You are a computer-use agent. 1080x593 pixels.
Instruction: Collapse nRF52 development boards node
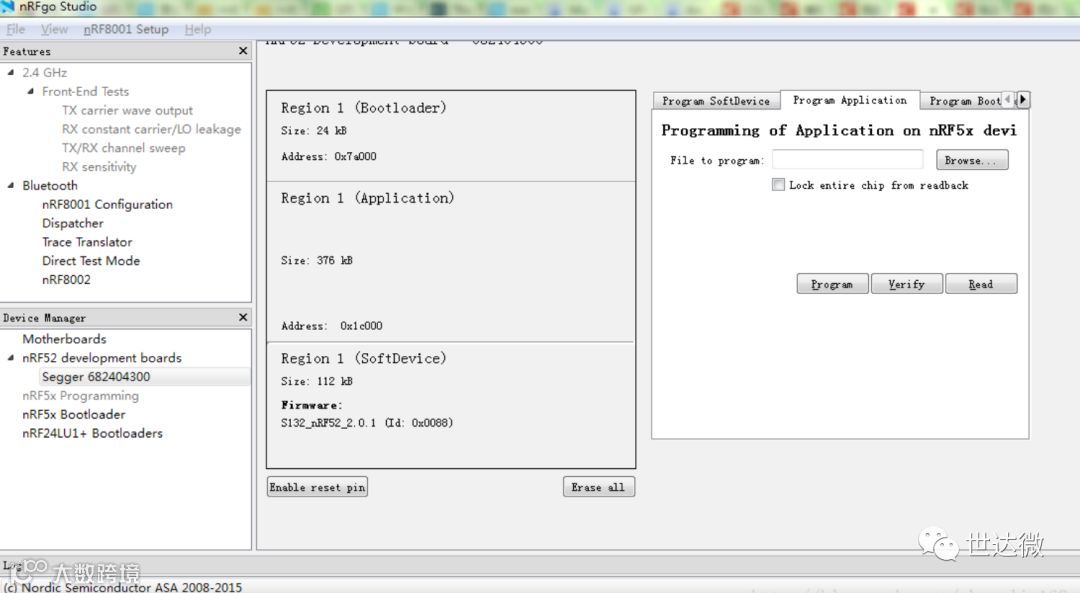pyautogui.click(x=10, y=357)
